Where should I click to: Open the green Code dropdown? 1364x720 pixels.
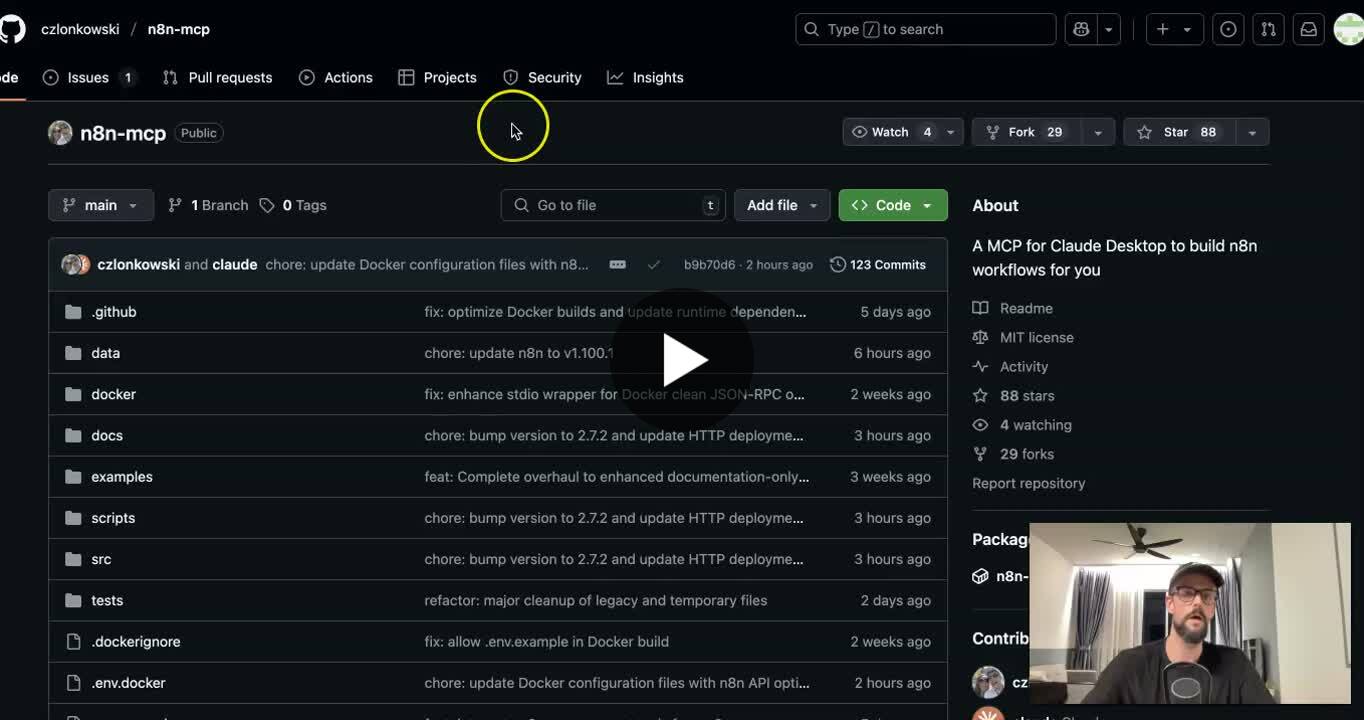[893, 205]
